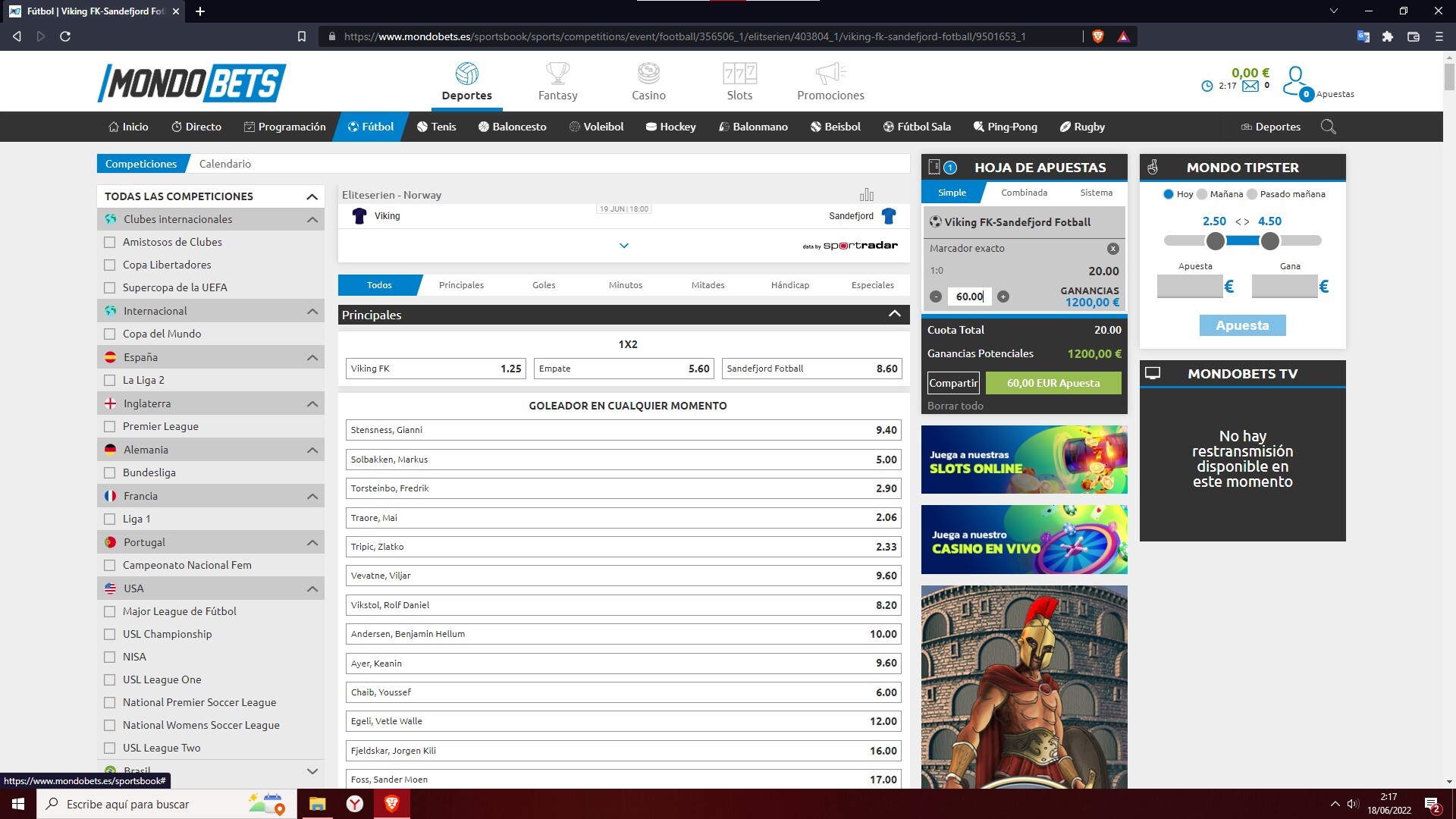Check the Supercopa de la UEFA checkbox
Image resolution: width=1456 pixels, height=819 pixels.
[x=110, y=287]
